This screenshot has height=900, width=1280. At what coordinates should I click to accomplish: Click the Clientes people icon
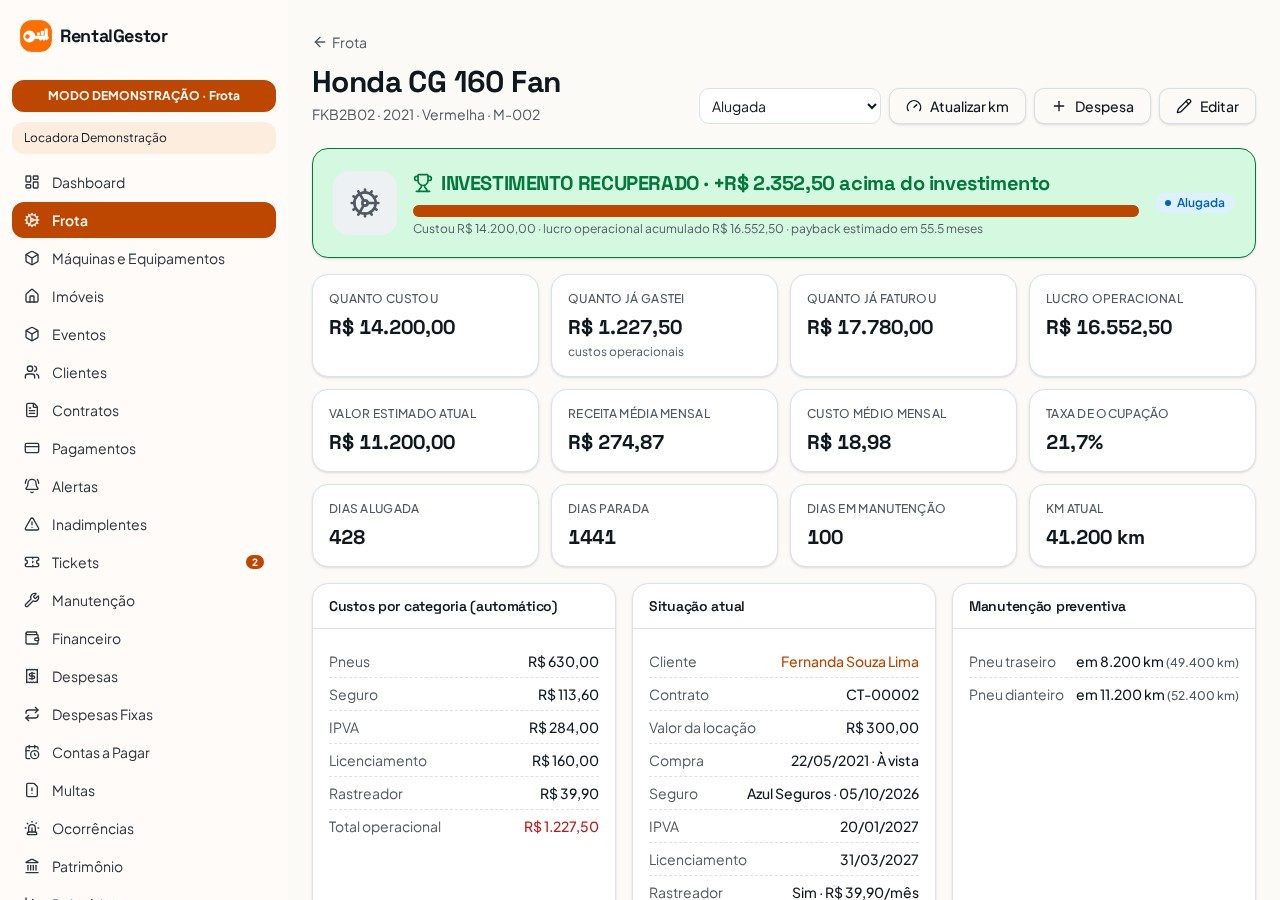click(32, 372)
